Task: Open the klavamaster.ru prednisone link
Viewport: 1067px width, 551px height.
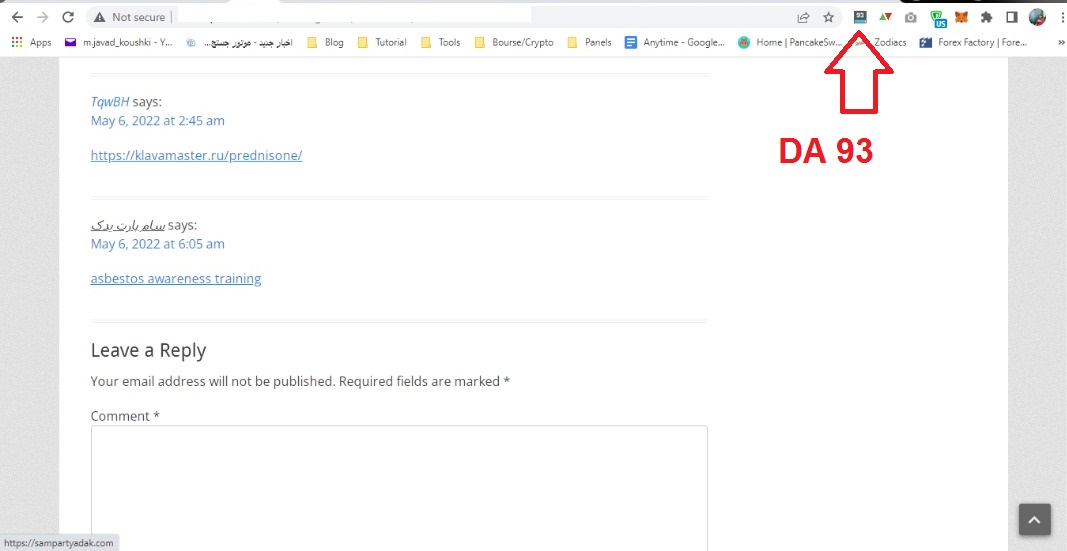Action: (196, 155)
